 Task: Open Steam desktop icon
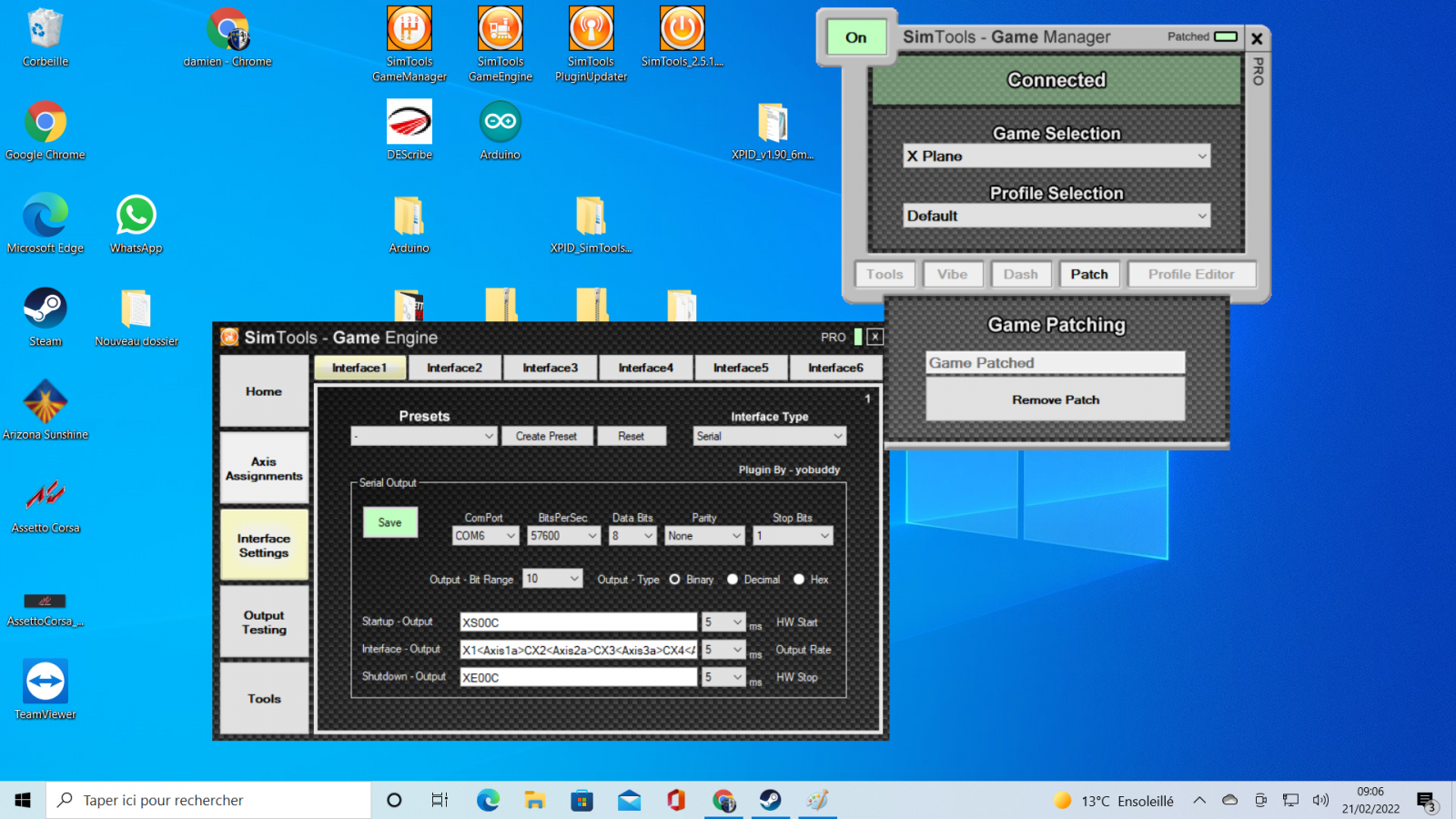(45, 317)
